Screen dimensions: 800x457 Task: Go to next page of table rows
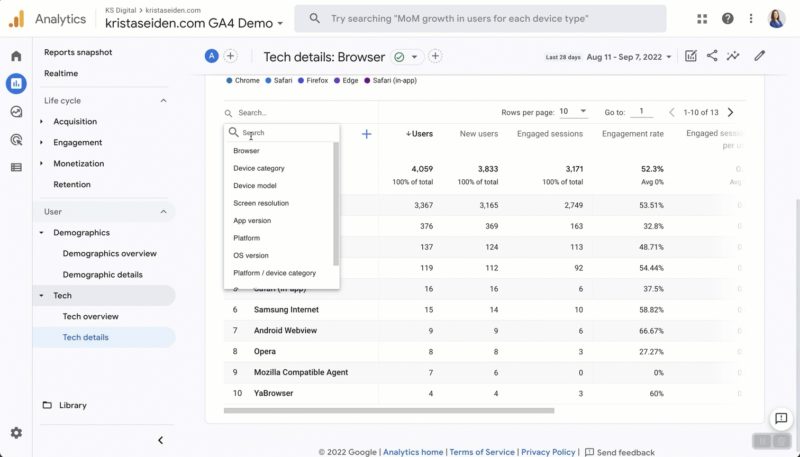coord(731,112)
